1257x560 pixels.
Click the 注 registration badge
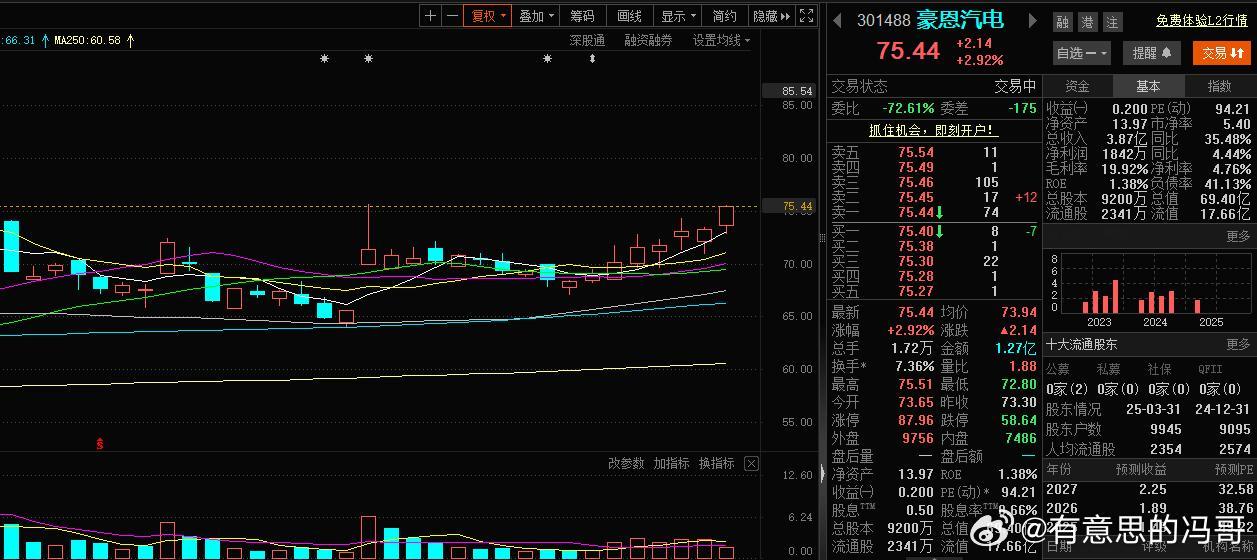(x=1112, y=22)
